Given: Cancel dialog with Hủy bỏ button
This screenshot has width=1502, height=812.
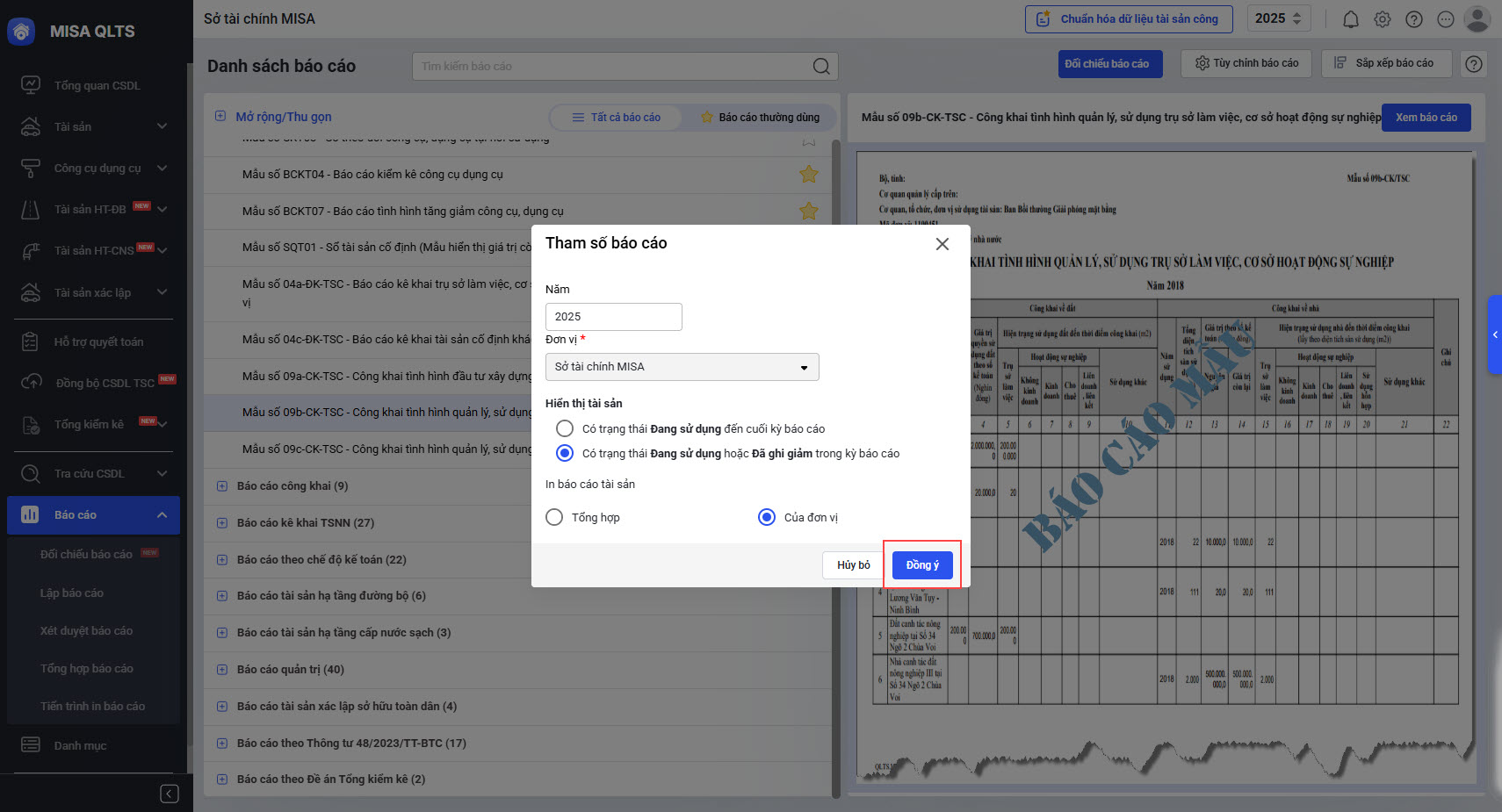Looking at the screenshot, I should click(853, 564).
